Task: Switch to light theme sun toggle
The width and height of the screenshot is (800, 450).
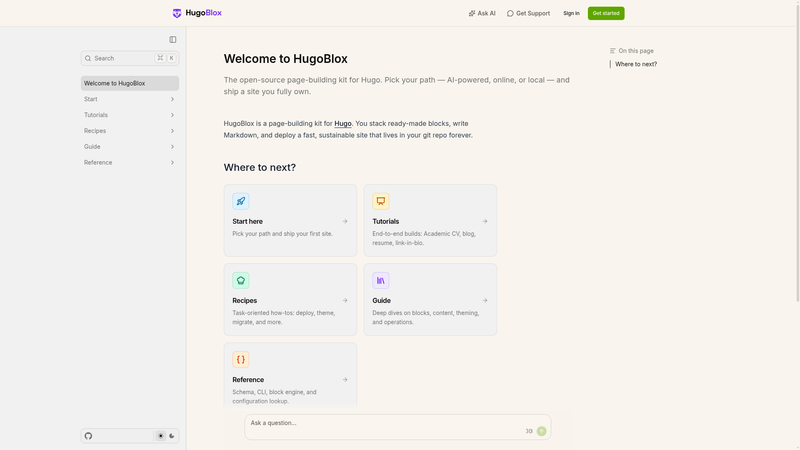Action: click(161, 436)
